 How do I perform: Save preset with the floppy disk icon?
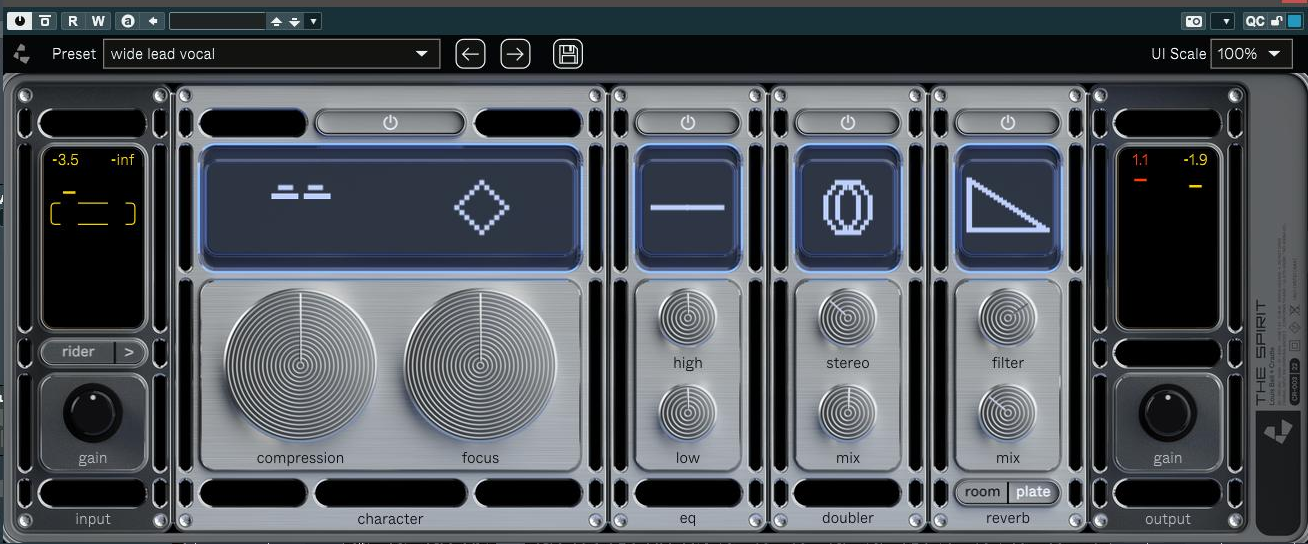pyautogui.click(x=568, y=54)
